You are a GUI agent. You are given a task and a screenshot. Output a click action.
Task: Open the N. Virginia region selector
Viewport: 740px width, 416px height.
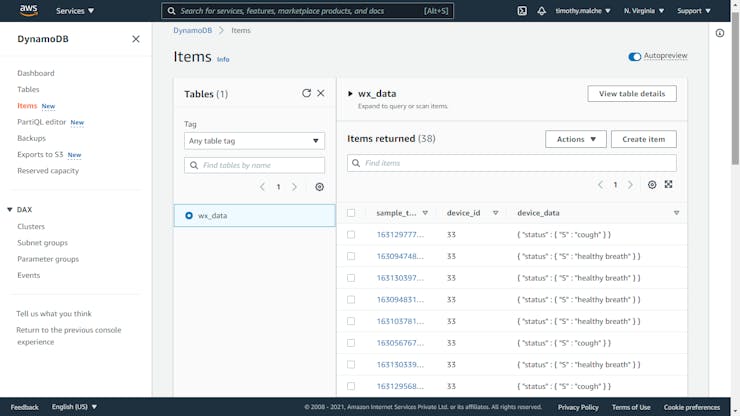coord(644,11)
